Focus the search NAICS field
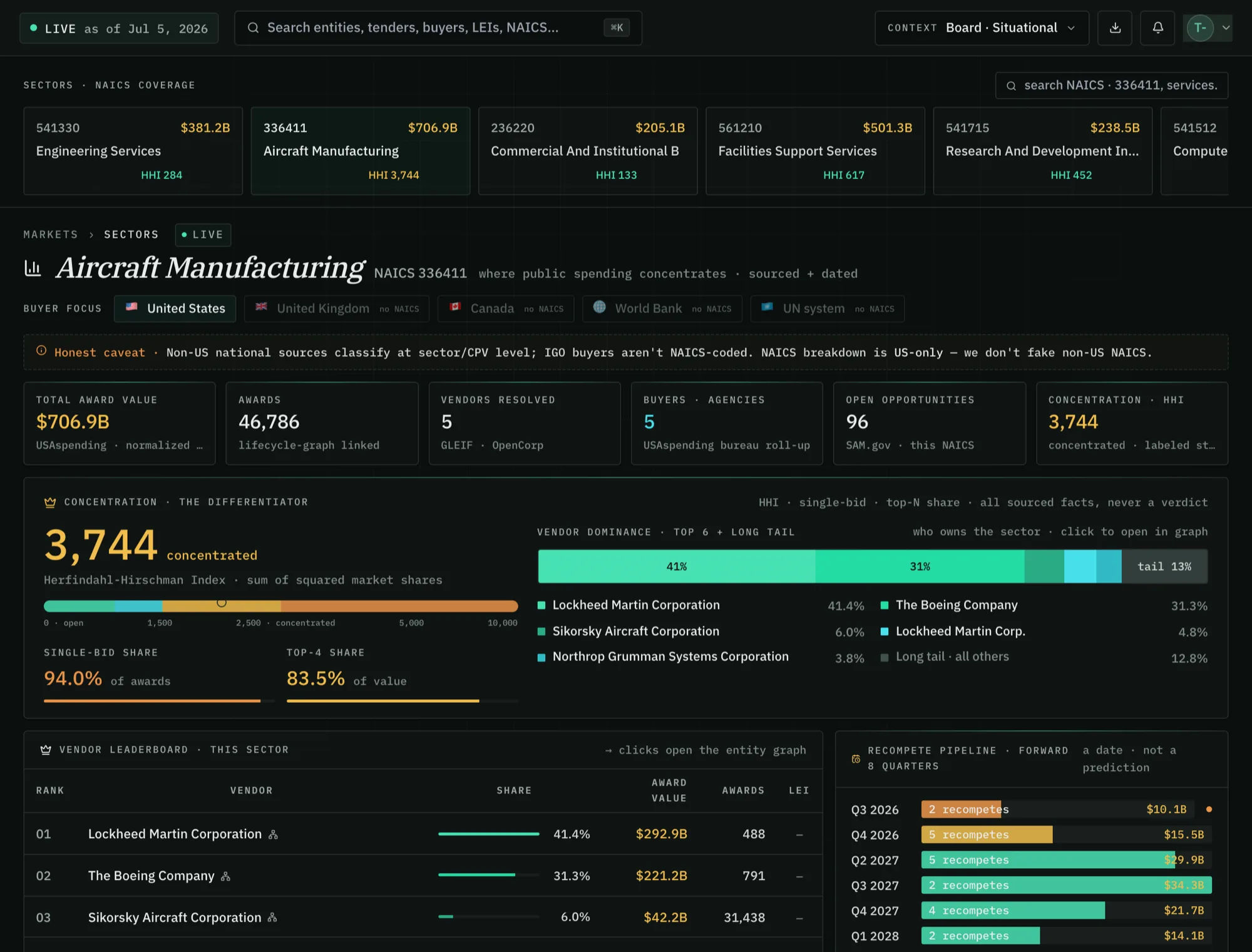Screen dimensions: 1252x952 tap(1111, 86)
